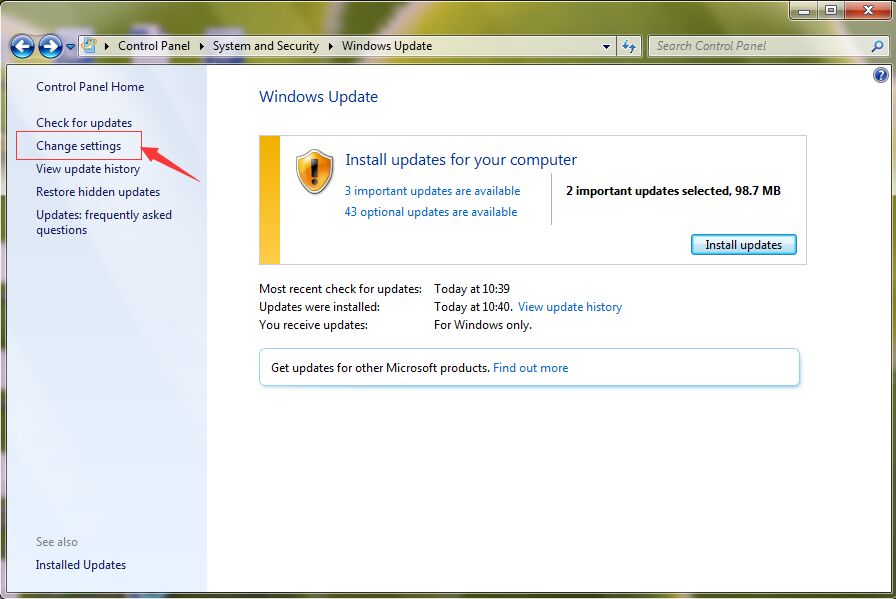
Task: Open the recent pages dropdown arrow
Action: 70,47
